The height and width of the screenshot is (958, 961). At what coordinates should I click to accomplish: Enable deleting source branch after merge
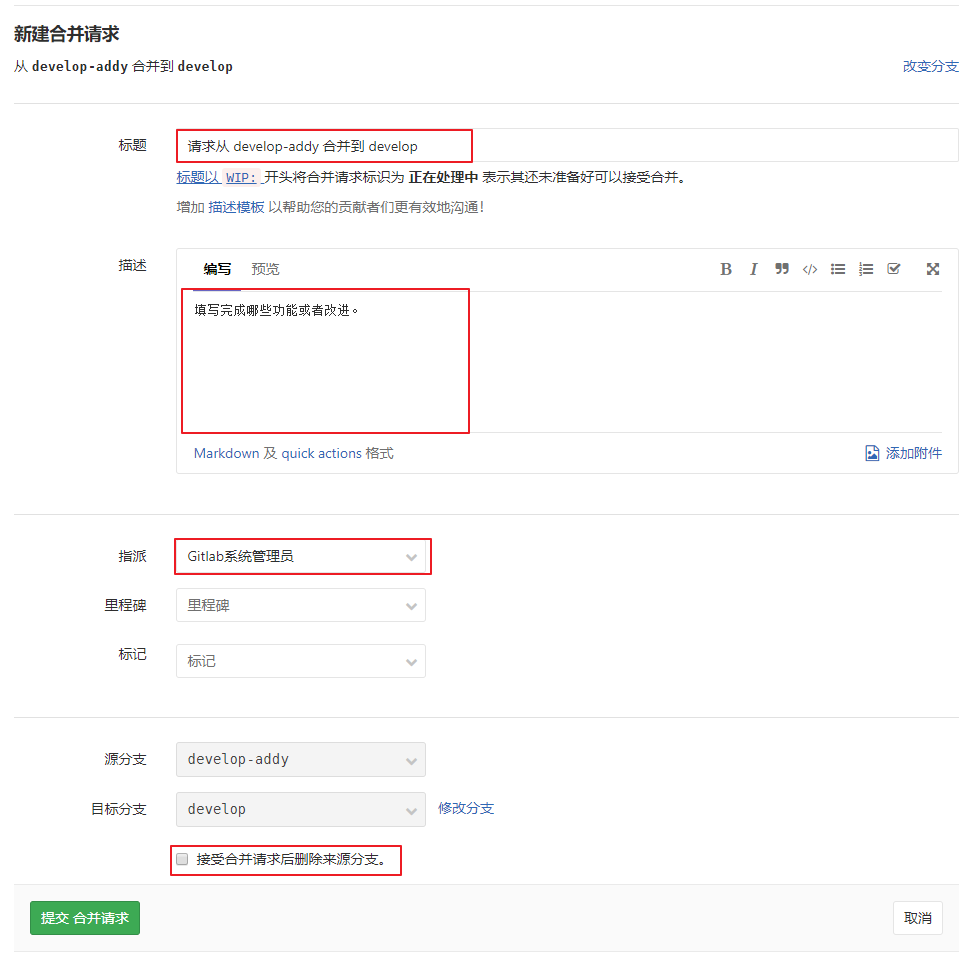click(x=182, y=859)
